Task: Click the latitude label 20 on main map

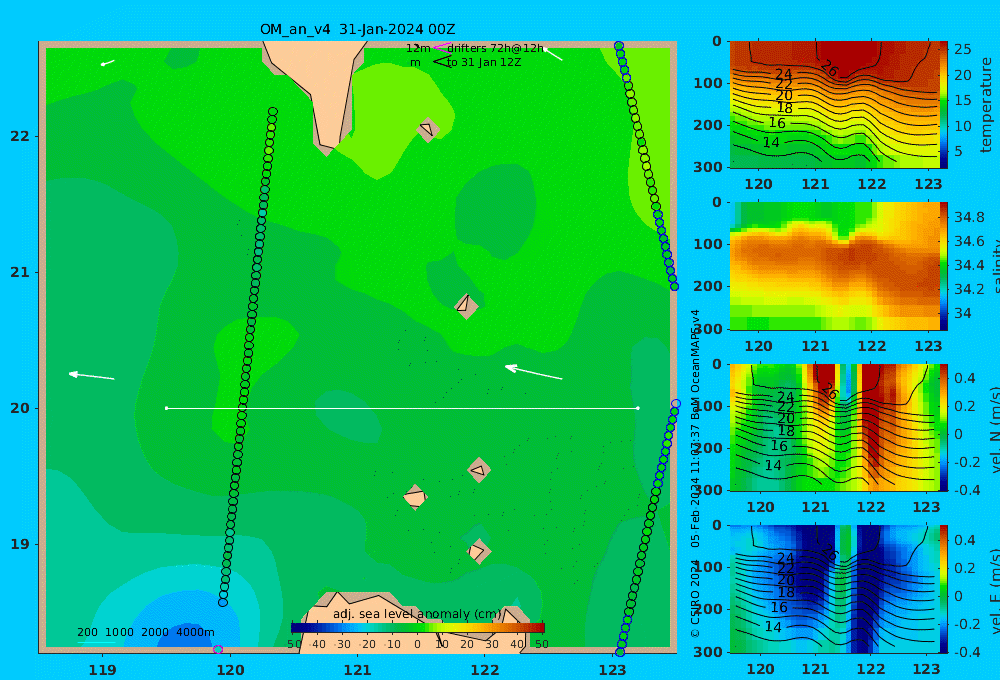Action: pos(20,408)
